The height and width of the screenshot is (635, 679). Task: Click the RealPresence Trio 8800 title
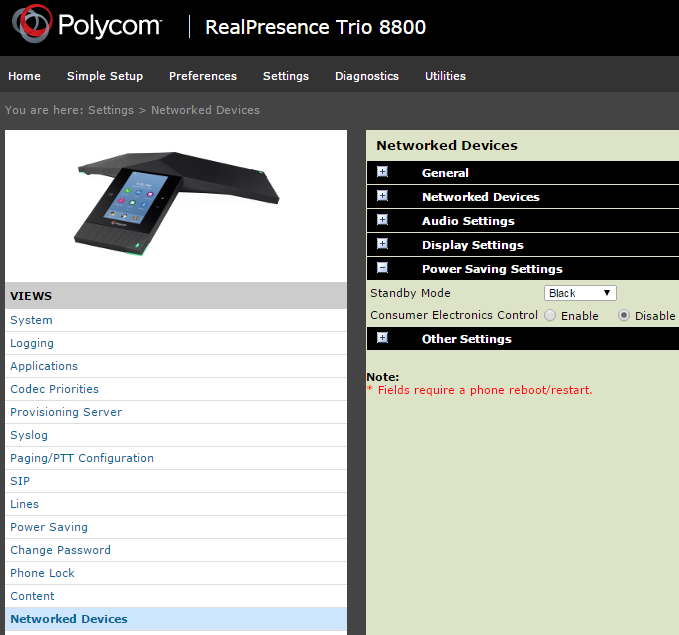[315, 27]
